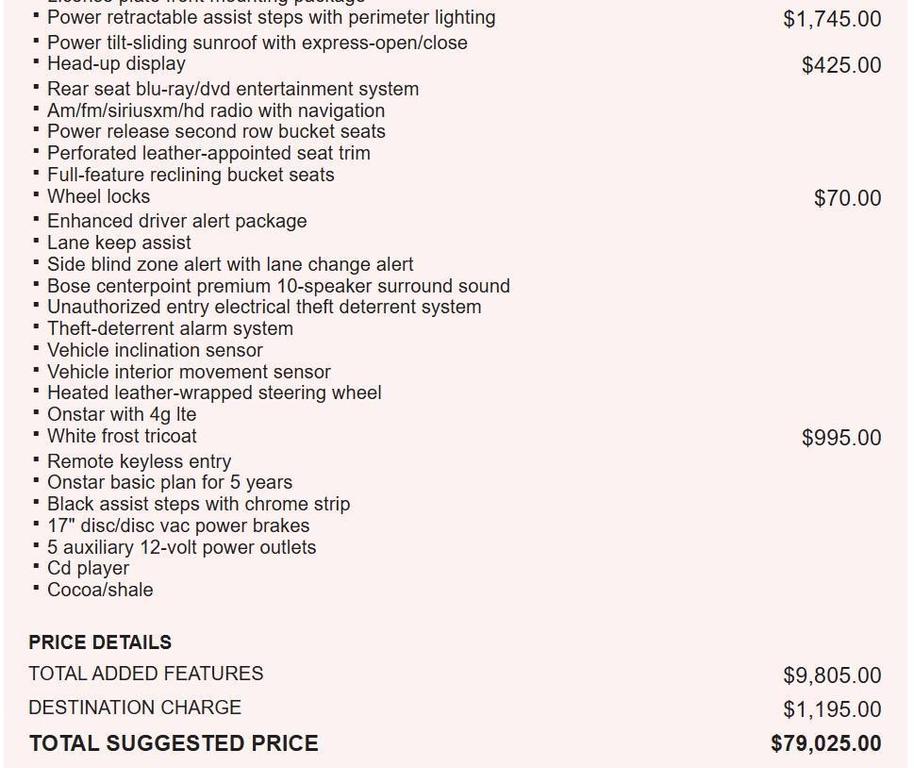
Task: Click the $79,025.00 total suggested price
Action: pos(826,744)
